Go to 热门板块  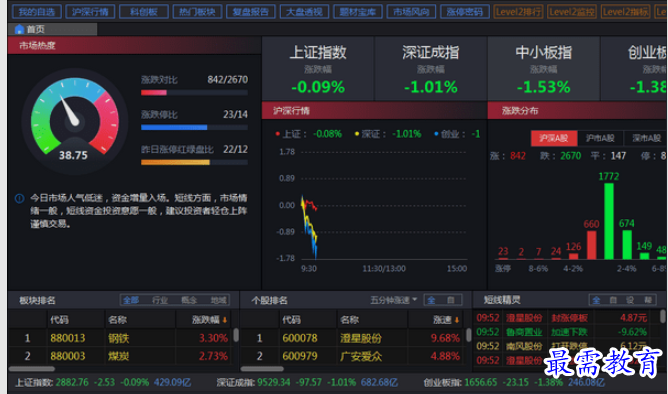pos(197,12)
